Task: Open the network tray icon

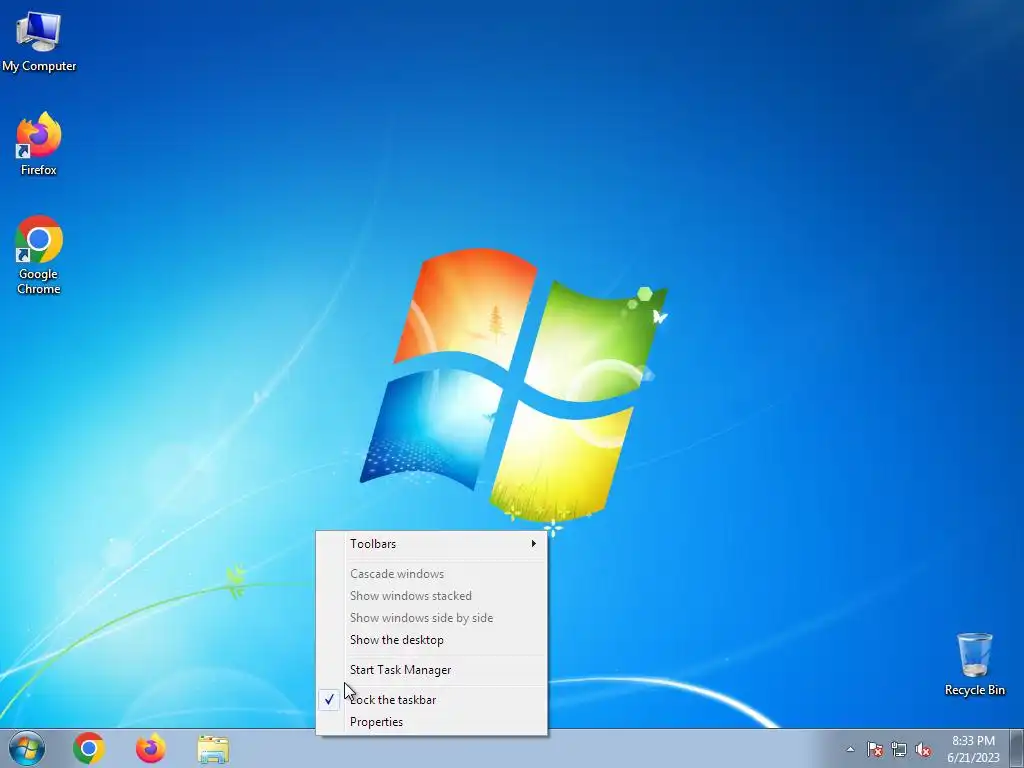Action: [x=899, y=750]
